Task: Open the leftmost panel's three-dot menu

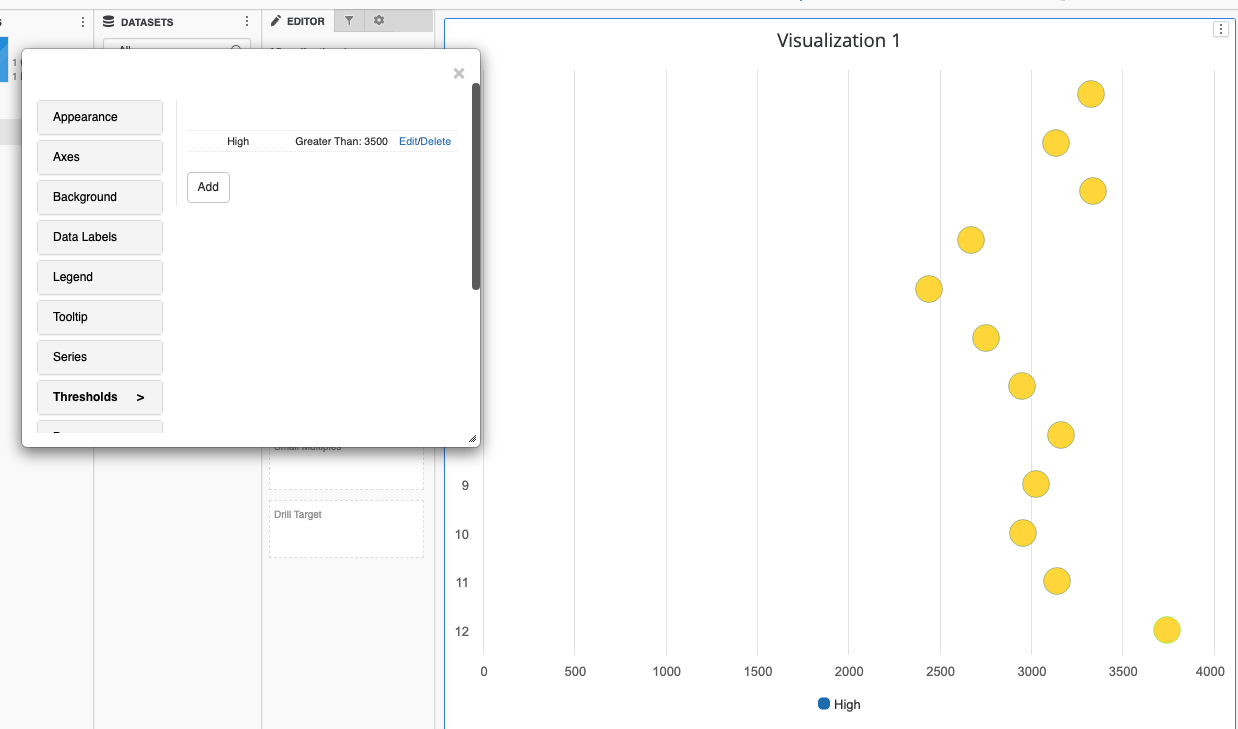Action: (83, 22)
